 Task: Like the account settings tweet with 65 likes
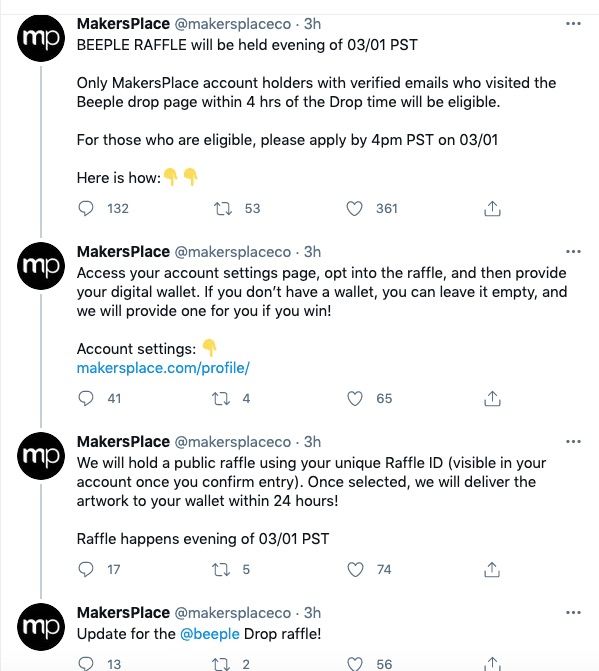point(355,398)
